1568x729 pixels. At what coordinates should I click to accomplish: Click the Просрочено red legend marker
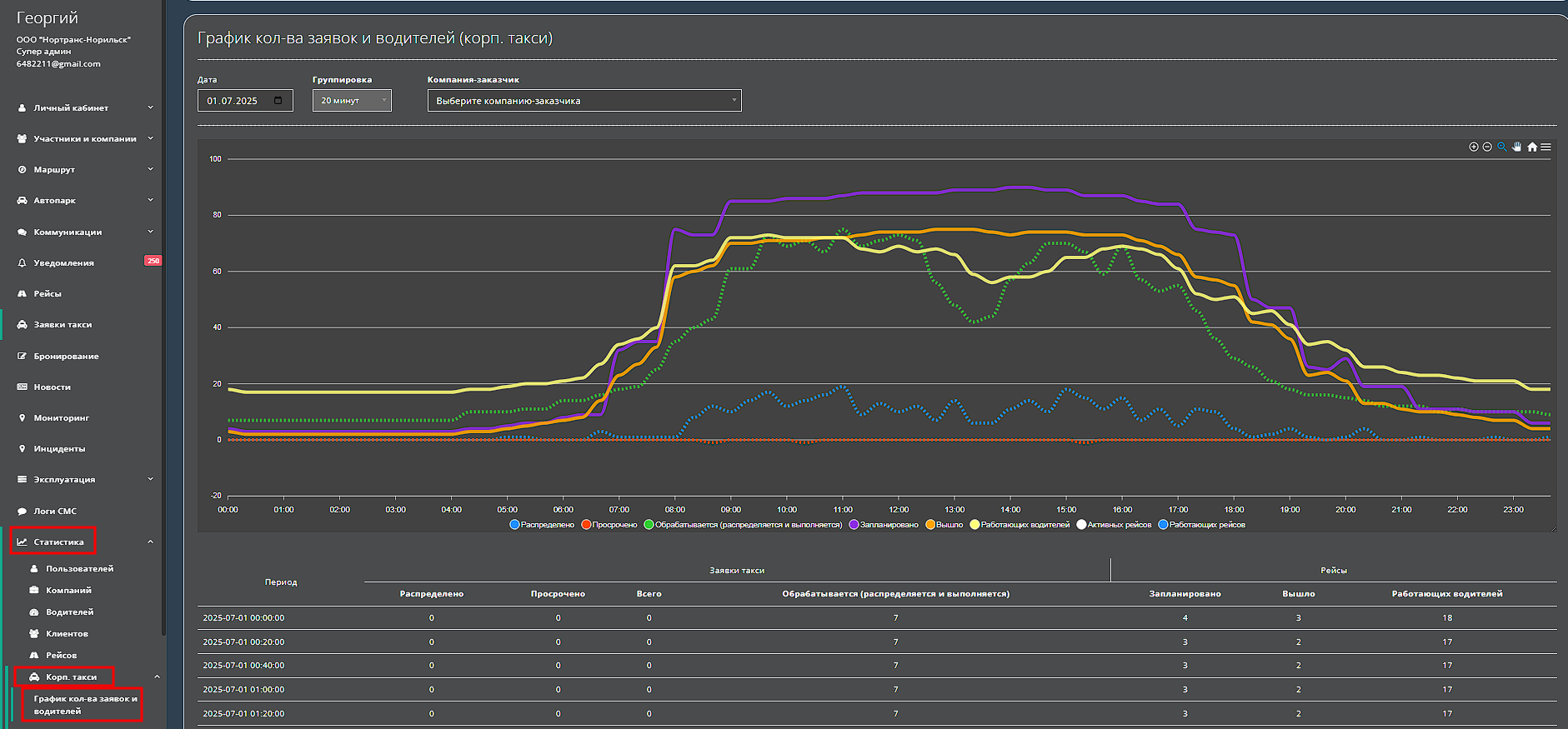587,525
